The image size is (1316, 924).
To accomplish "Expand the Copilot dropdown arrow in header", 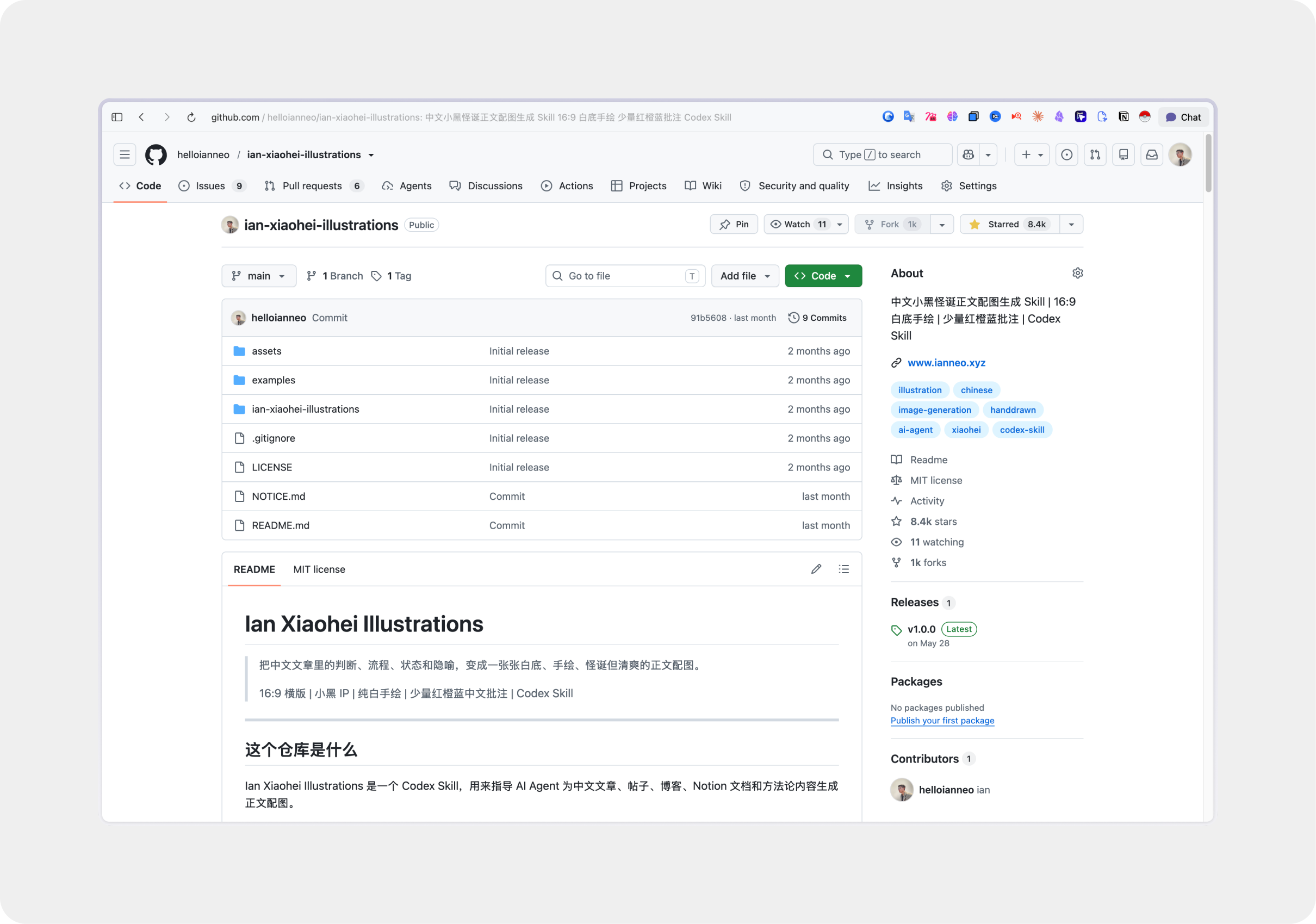I will click(988, 155).
